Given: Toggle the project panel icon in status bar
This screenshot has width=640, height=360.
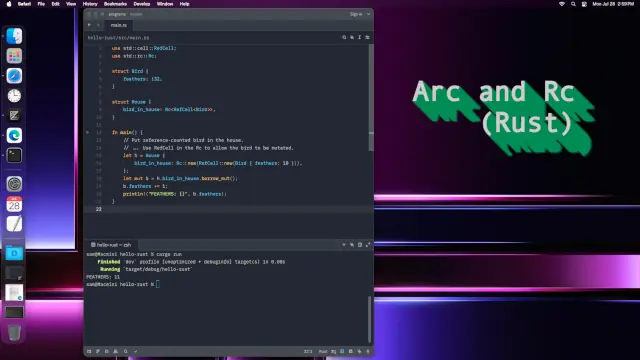Looking at the screenshot, I should point(89,351).
